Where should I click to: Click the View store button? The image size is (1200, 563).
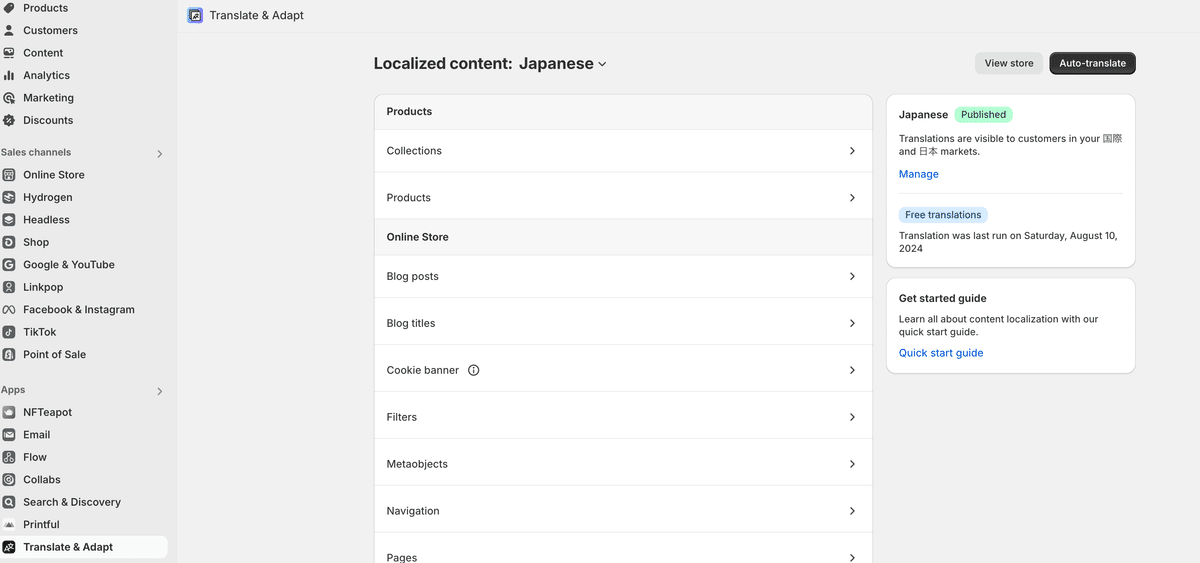(1009, 63)
